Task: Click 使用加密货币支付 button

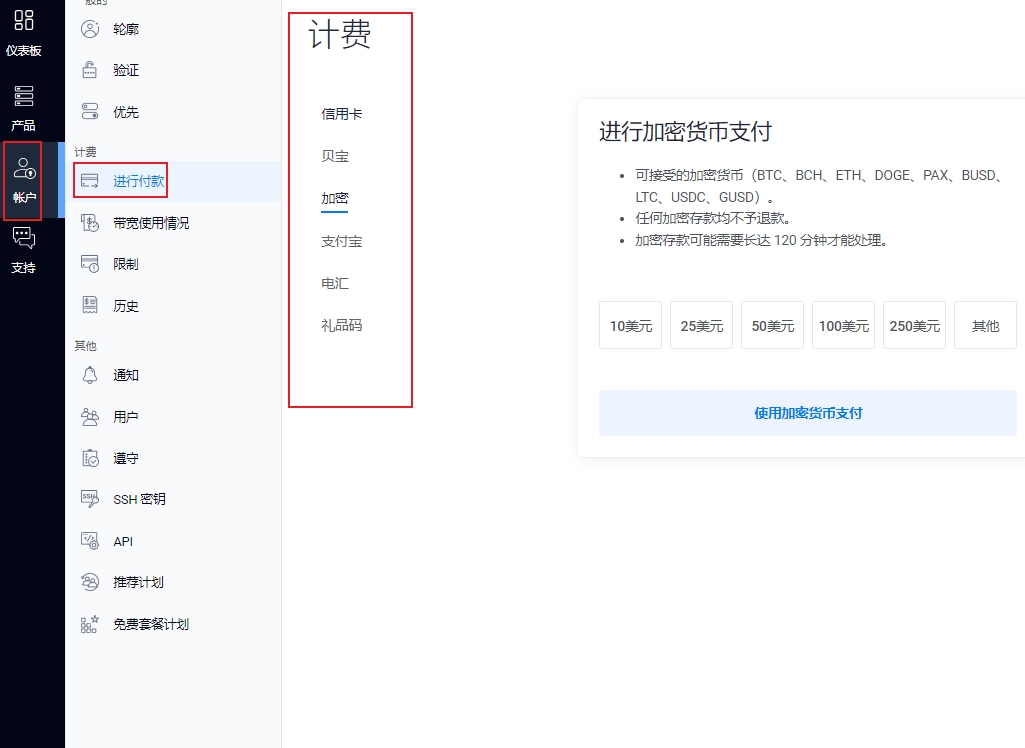Action: click(x=807, y=413)
